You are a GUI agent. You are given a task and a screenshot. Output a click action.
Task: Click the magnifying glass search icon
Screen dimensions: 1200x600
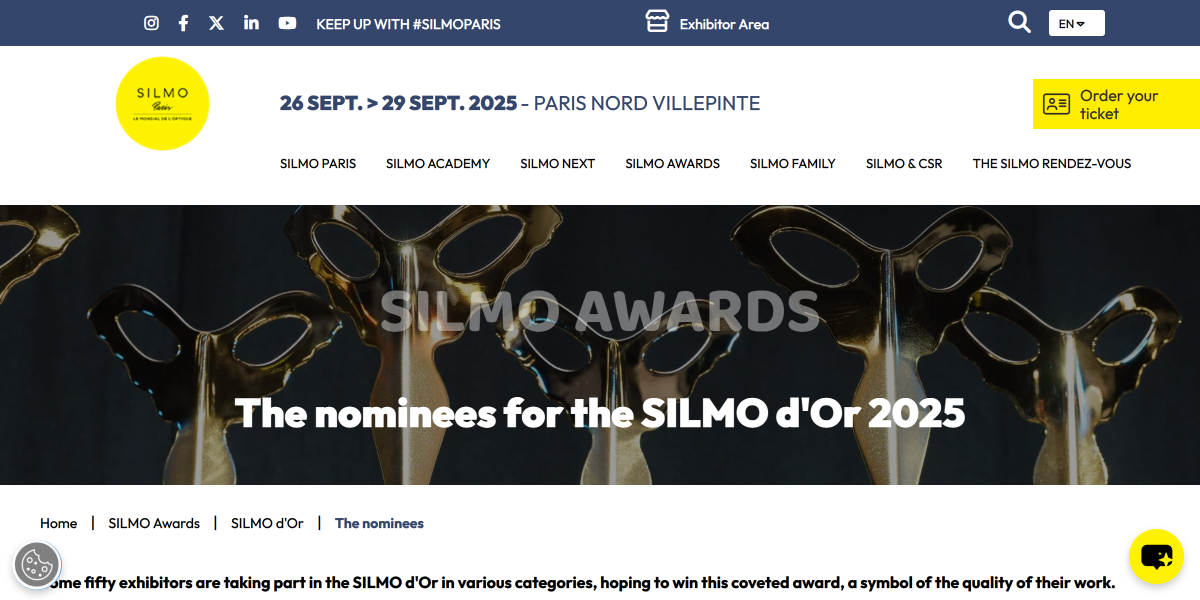tap(1019, 22)
